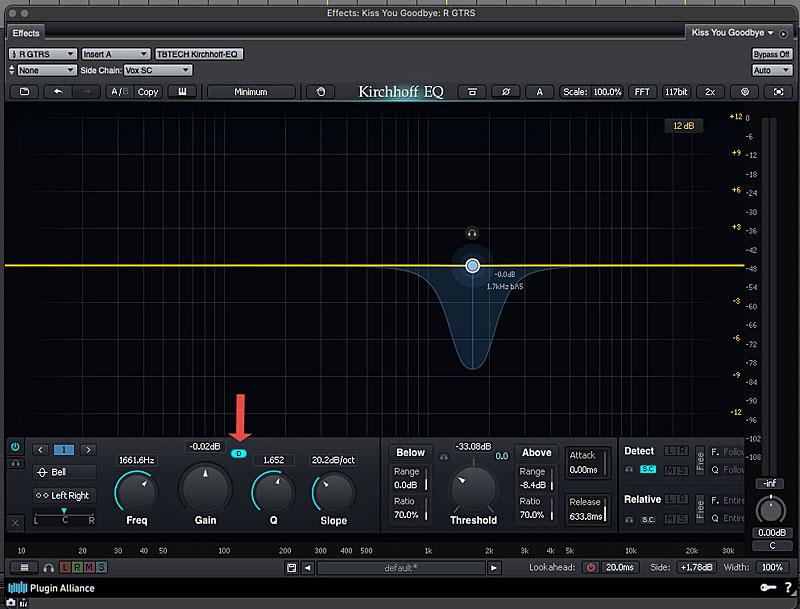Go to previous band arrow

pos(40,449)
